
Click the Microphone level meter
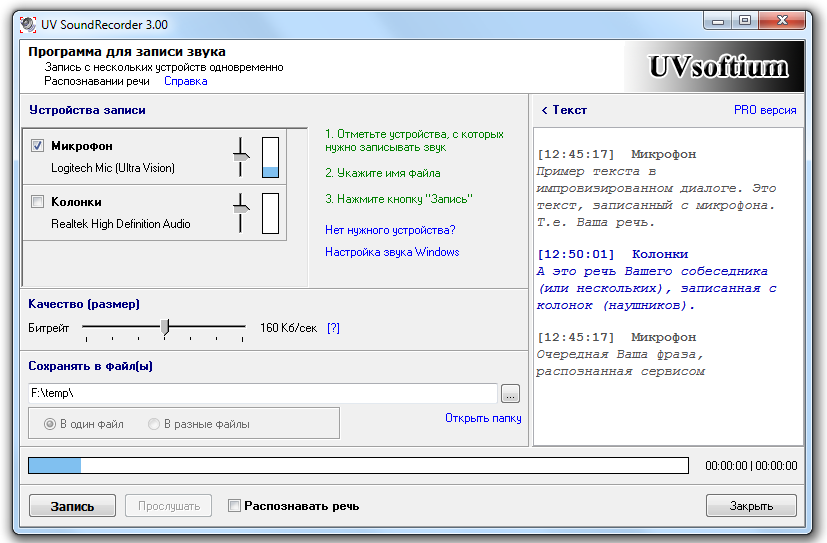pos(269,157)
